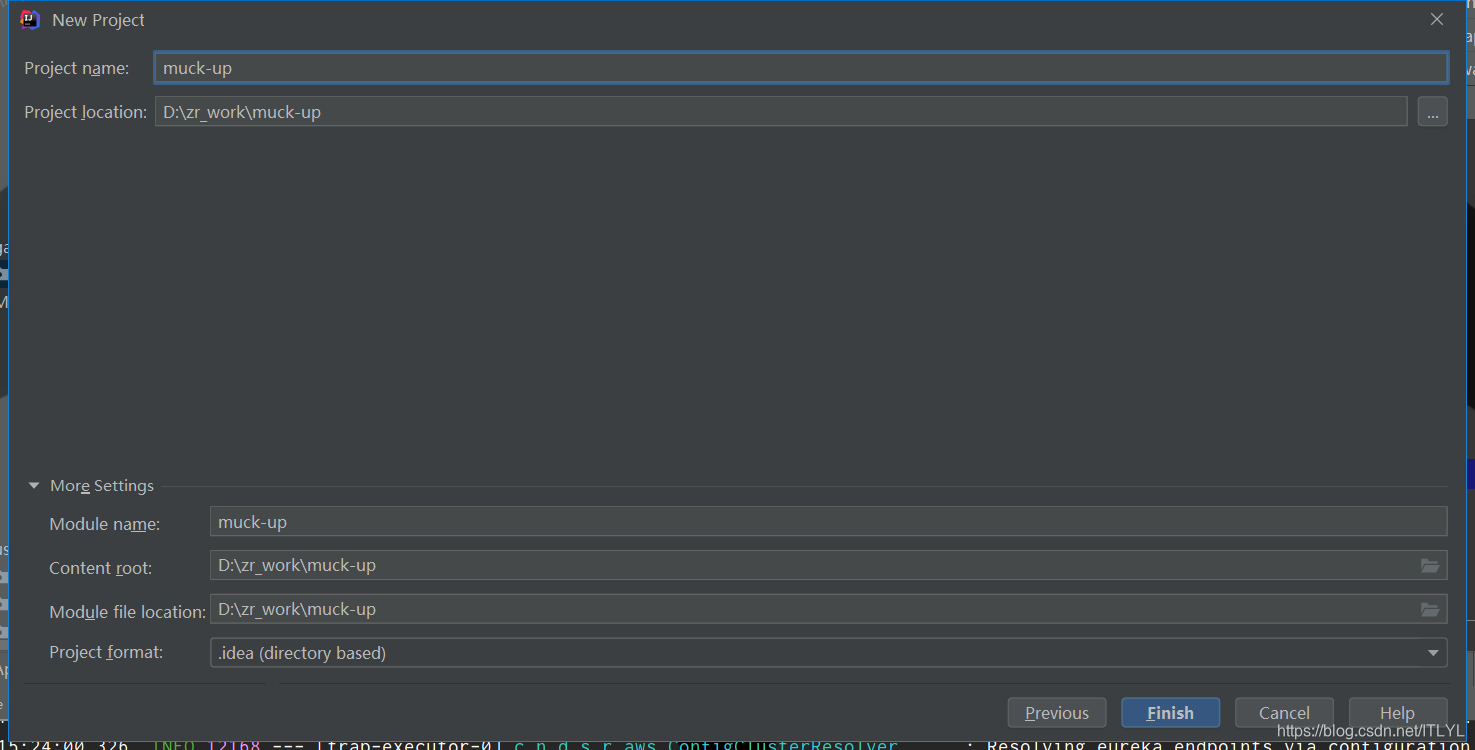Close the New Project dialog
Viewport: 1475px width, 750px height.
pos(1437,19)
